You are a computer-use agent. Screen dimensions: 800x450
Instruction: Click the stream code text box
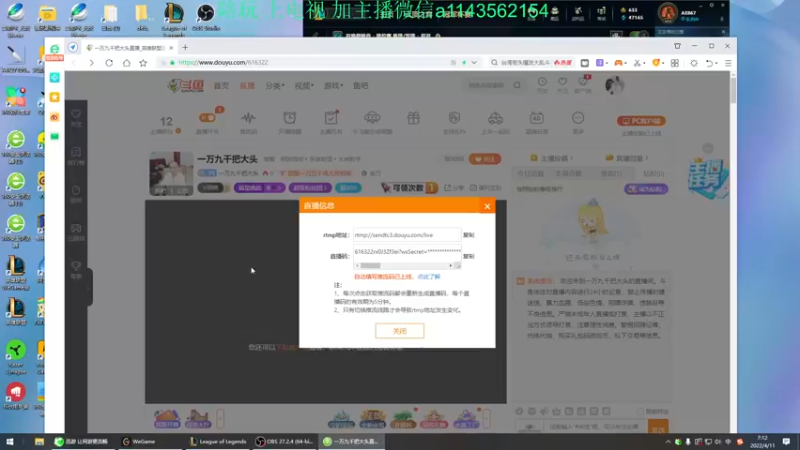coord(407,252)
